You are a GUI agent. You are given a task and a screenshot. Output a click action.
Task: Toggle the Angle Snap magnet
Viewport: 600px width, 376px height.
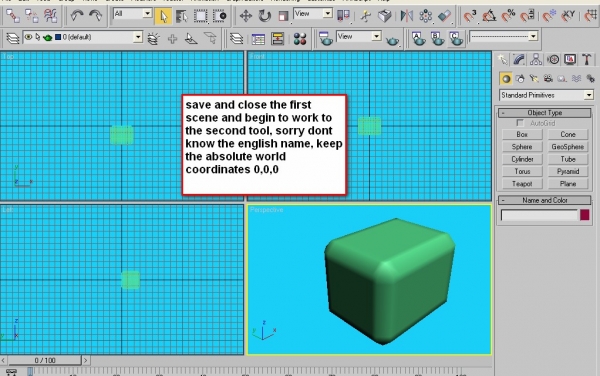489,16
